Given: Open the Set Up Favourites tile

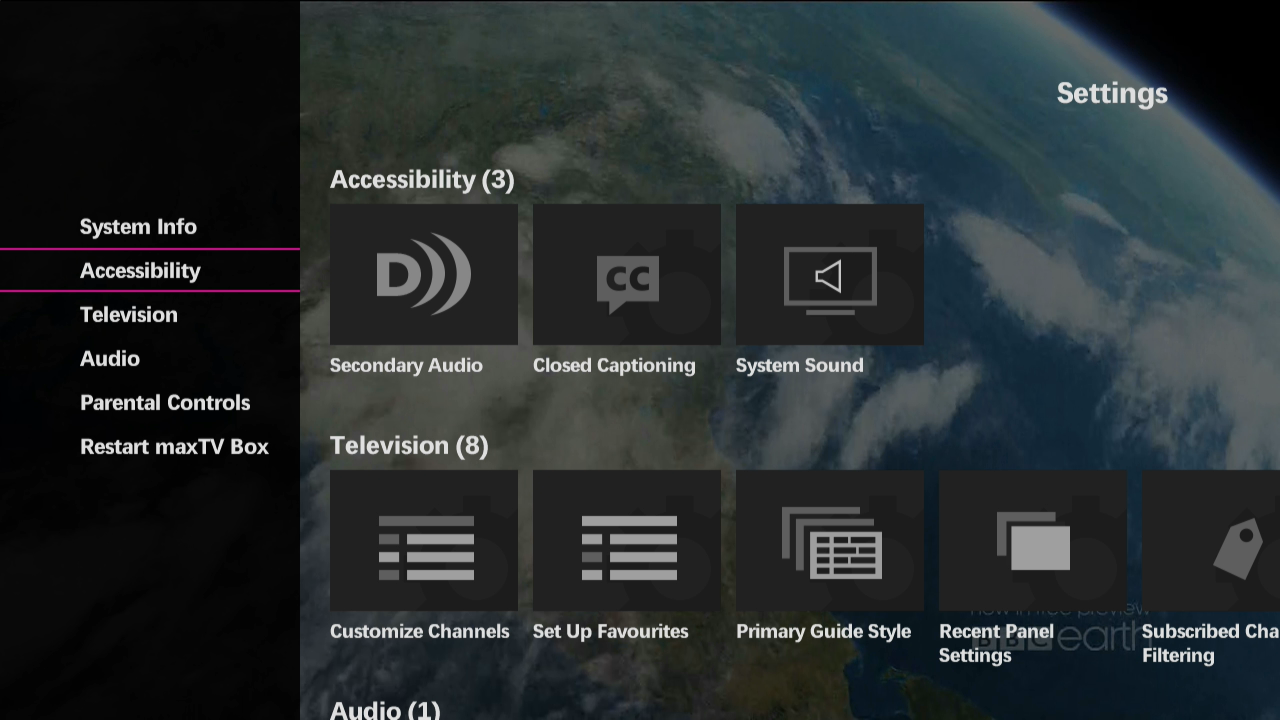Looking at the screenshot, I should [x=627, y=541].
